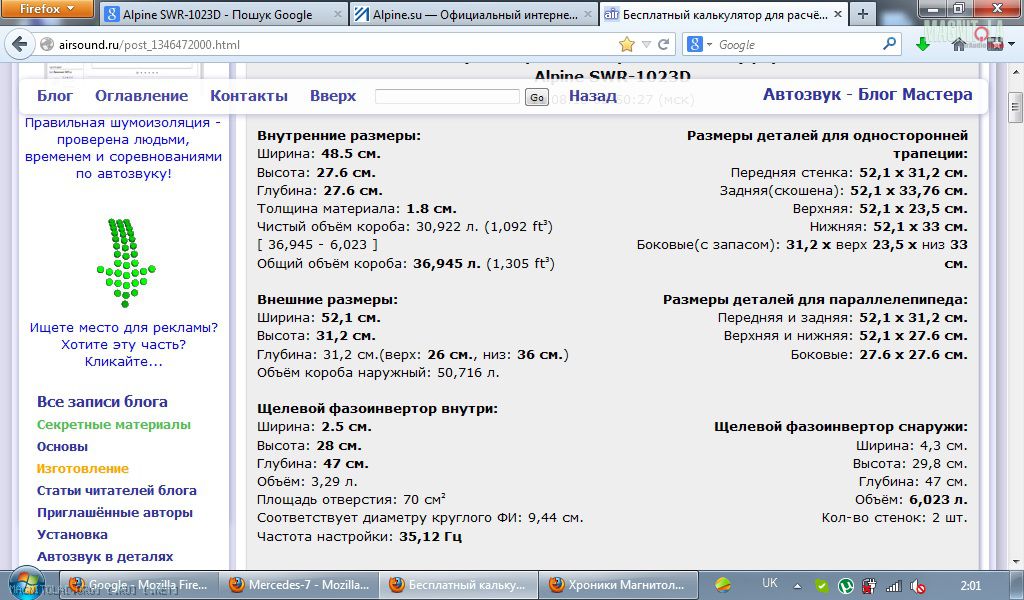
Task: Go back with the browser back arrow
Action: (x=20, y=44)
